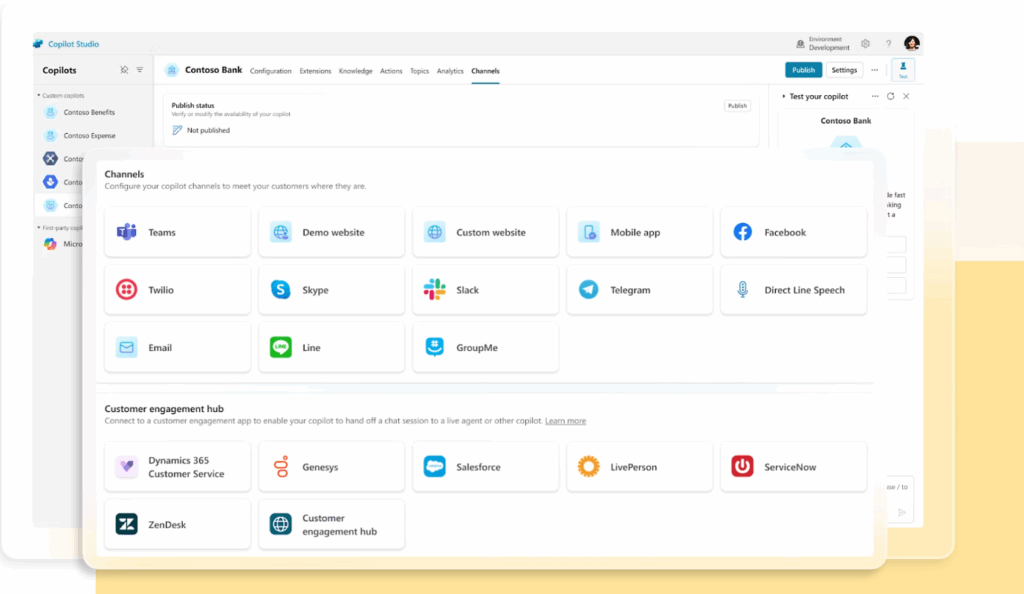
Task: Click the Skype channel icon
Action: pyautogui.click(x=281, y=290)
